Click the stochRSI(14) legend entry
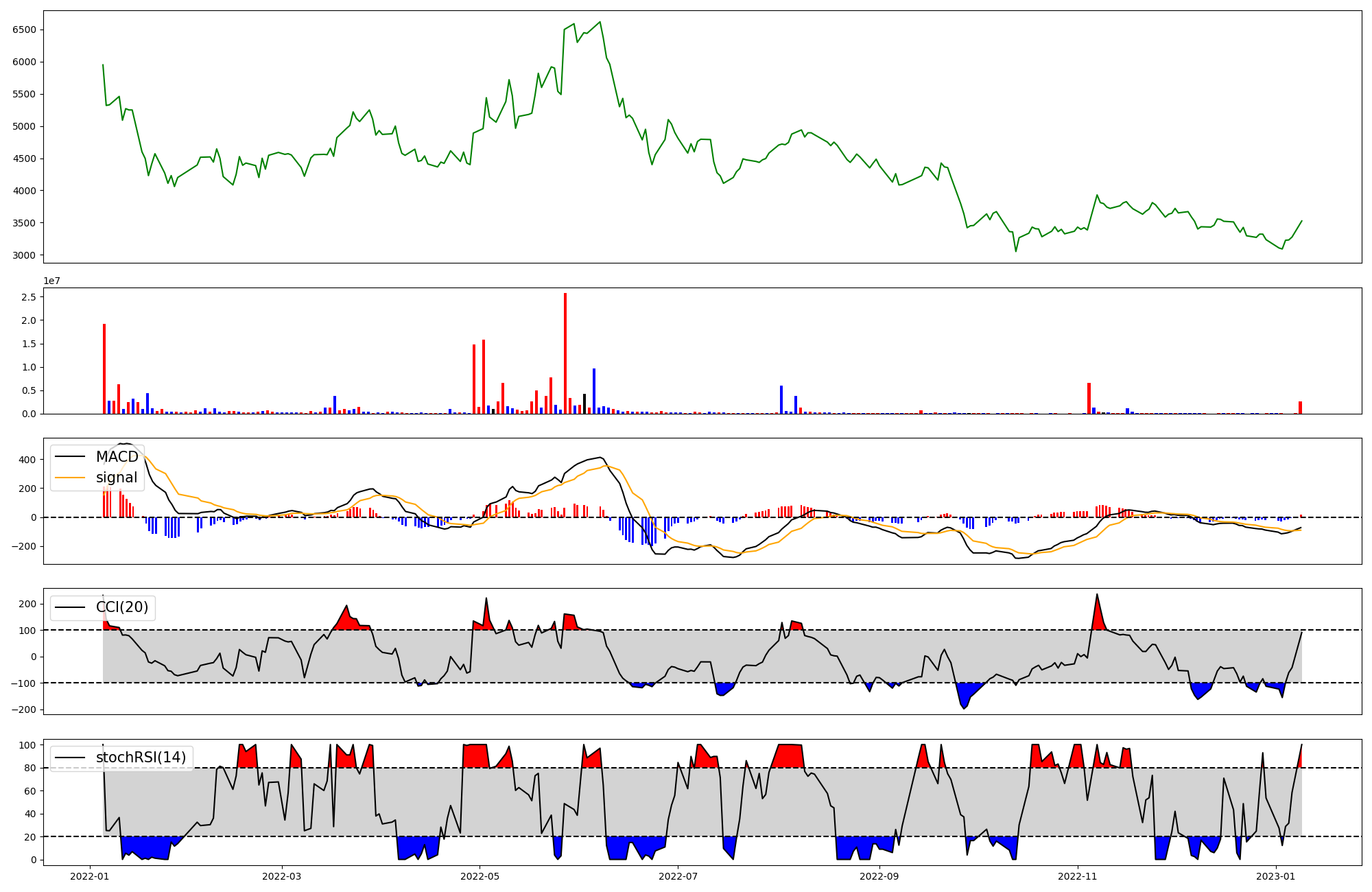1372x892 pixels. (x=141, y=758)
